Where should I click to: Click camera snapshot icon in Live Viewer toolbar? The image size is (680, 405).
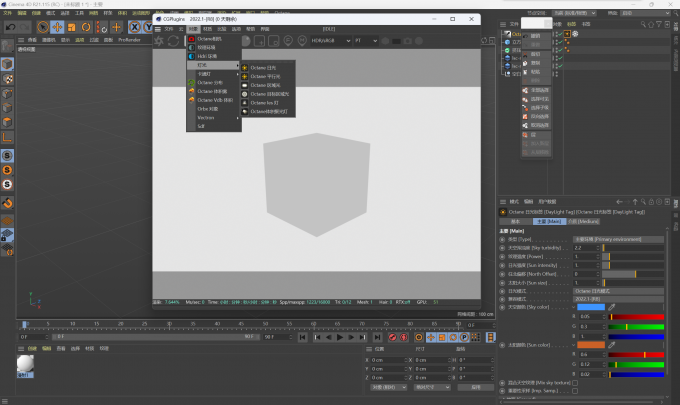408,41
